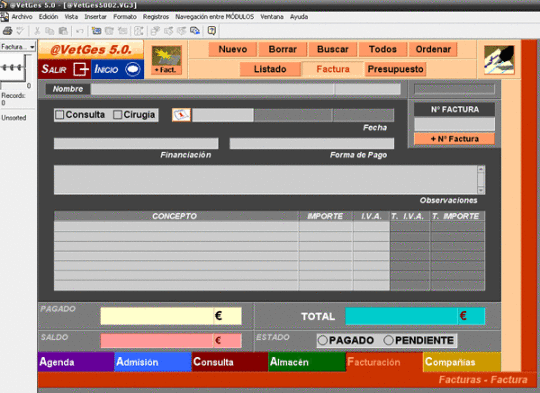Screen dimensions: 540x393
Task: Switch to the Factura tab
Action: 333,69
